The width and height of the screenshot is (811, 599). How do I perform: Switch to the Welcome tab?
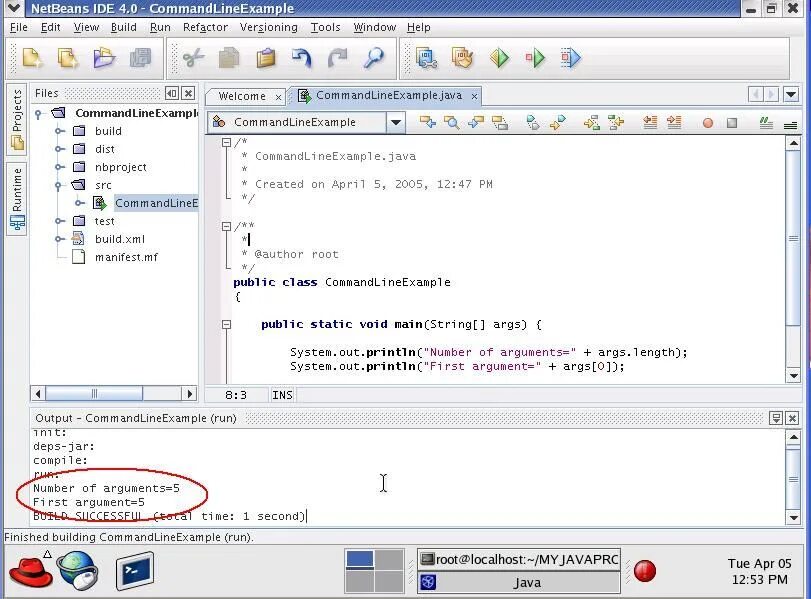tap(242, 96)
